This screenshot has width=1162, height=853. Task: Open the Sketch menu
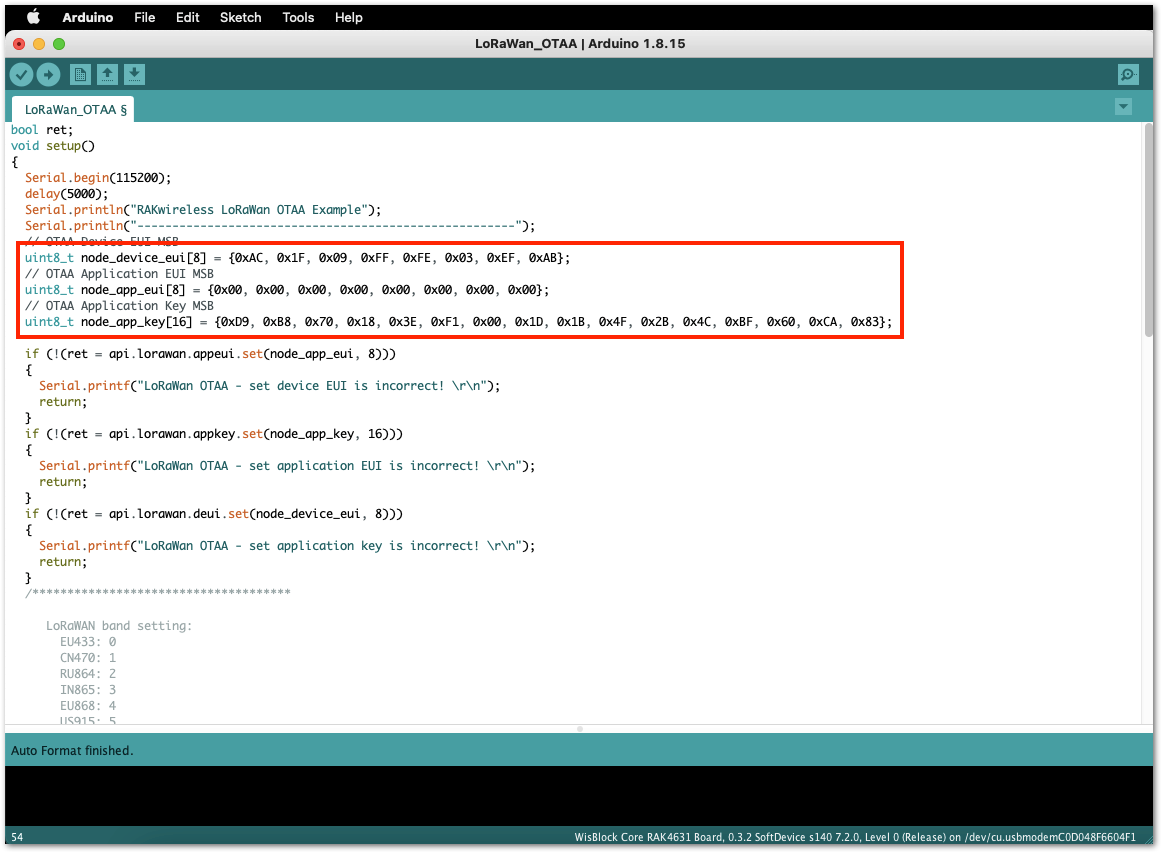coord(241,17)
